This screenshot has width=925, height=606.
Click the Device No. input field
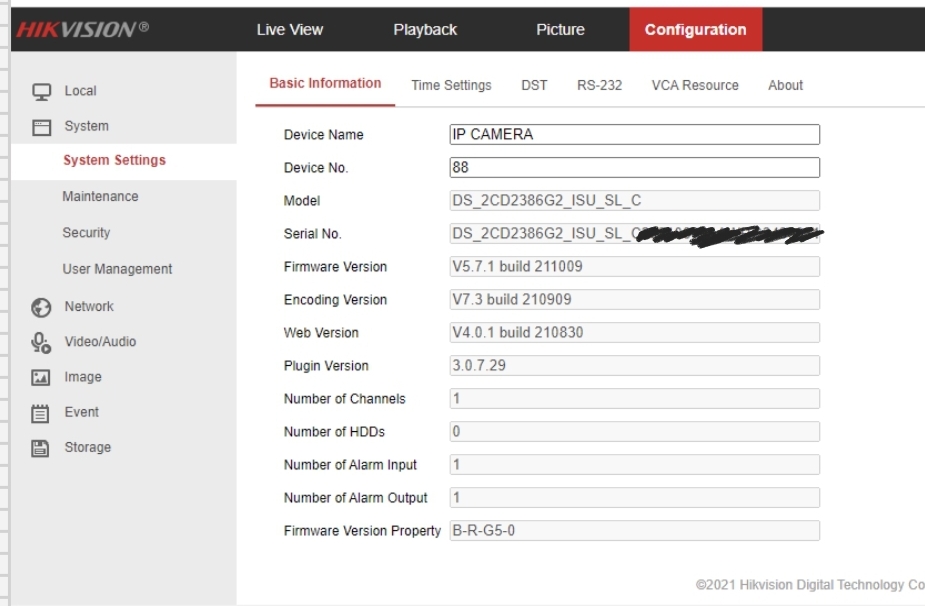click(x=634, y=168)
